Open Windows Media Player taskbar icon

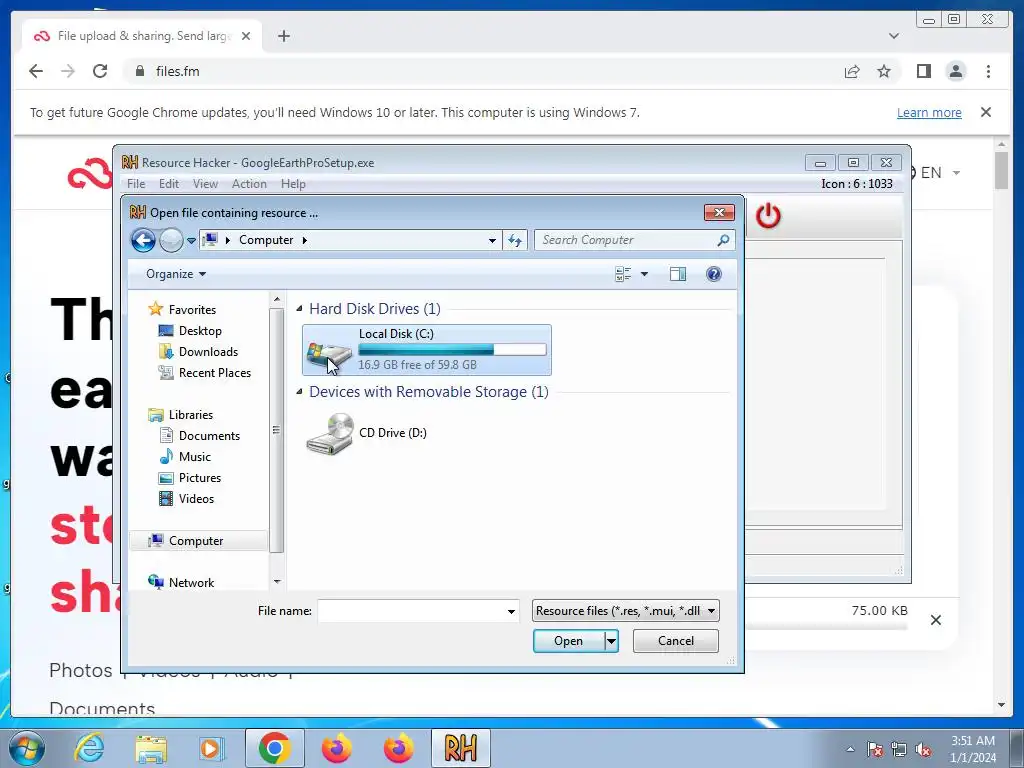click(x=211, y=748)
